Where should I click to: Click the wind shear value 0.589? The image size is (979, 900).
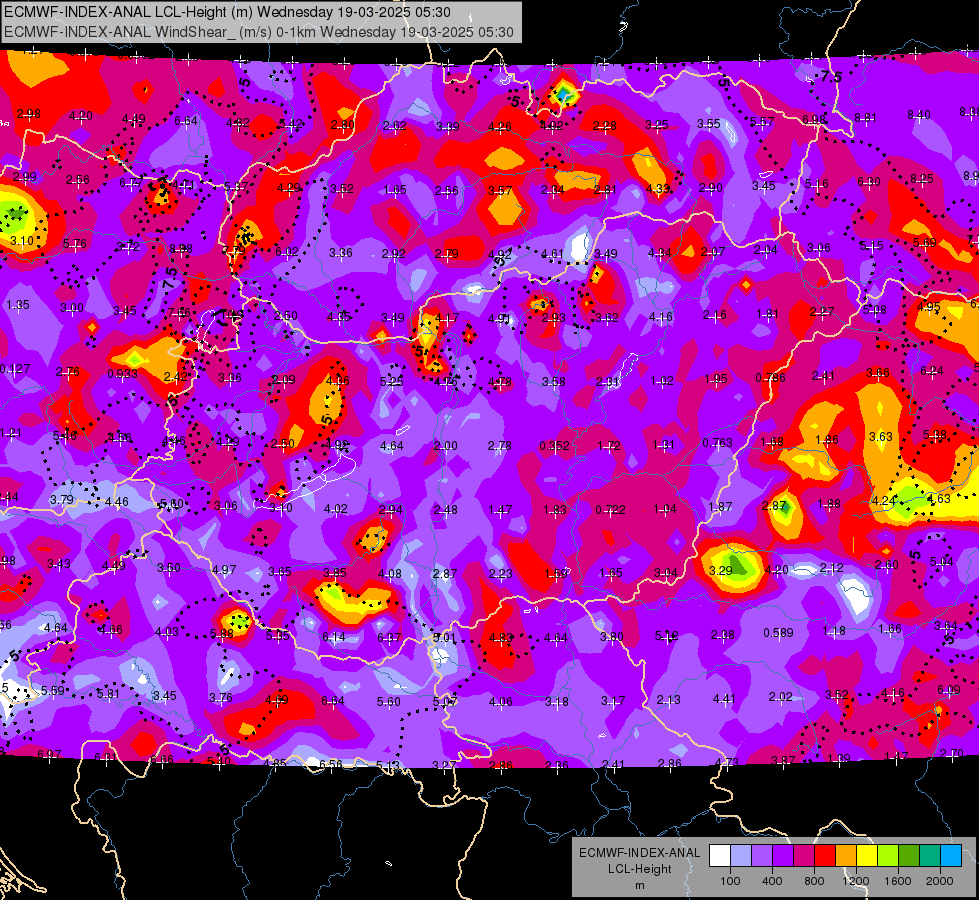(778, 633)
